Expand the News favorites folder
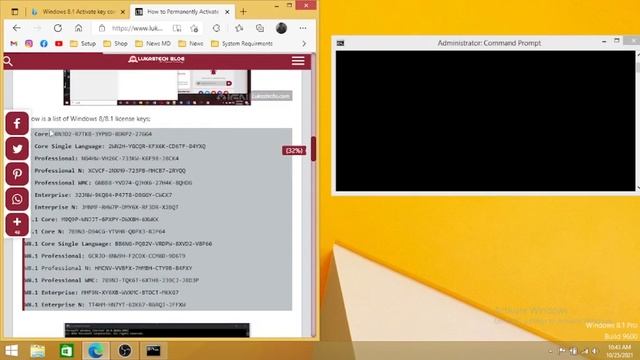 click(x=191, y=44)
